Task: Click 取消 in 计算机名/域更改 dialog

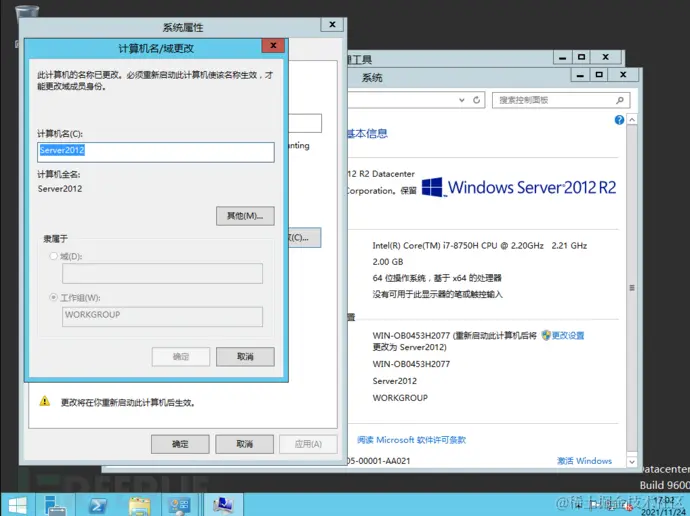Action: (245, 357)
